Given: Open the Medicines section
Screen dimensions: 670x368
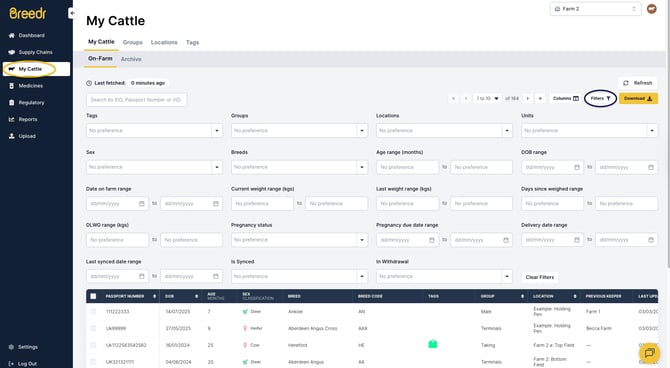Looking at the screenshot, I should tap(26, 86).
